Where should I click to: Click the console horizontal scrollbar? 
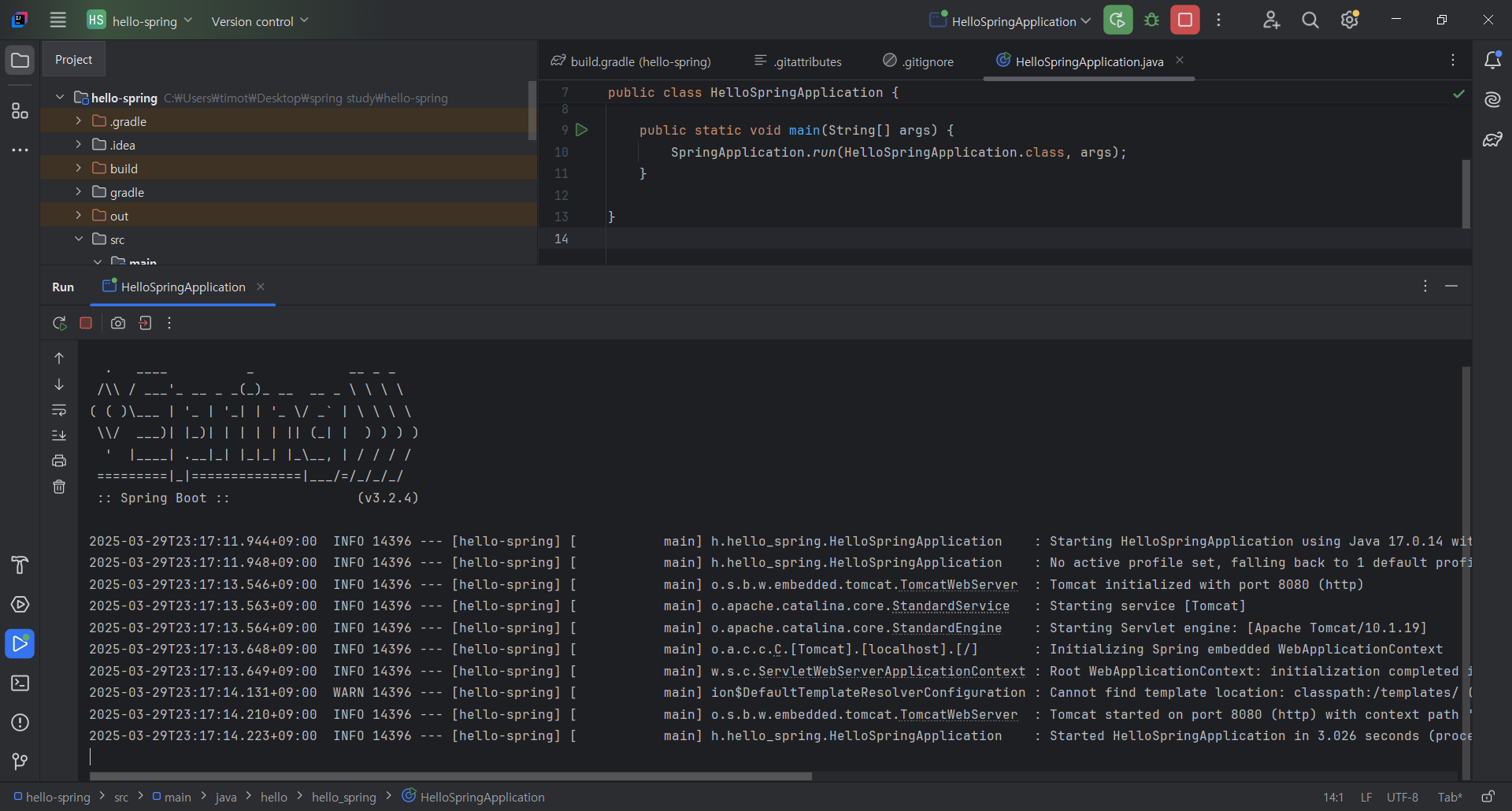coord(450,776)
